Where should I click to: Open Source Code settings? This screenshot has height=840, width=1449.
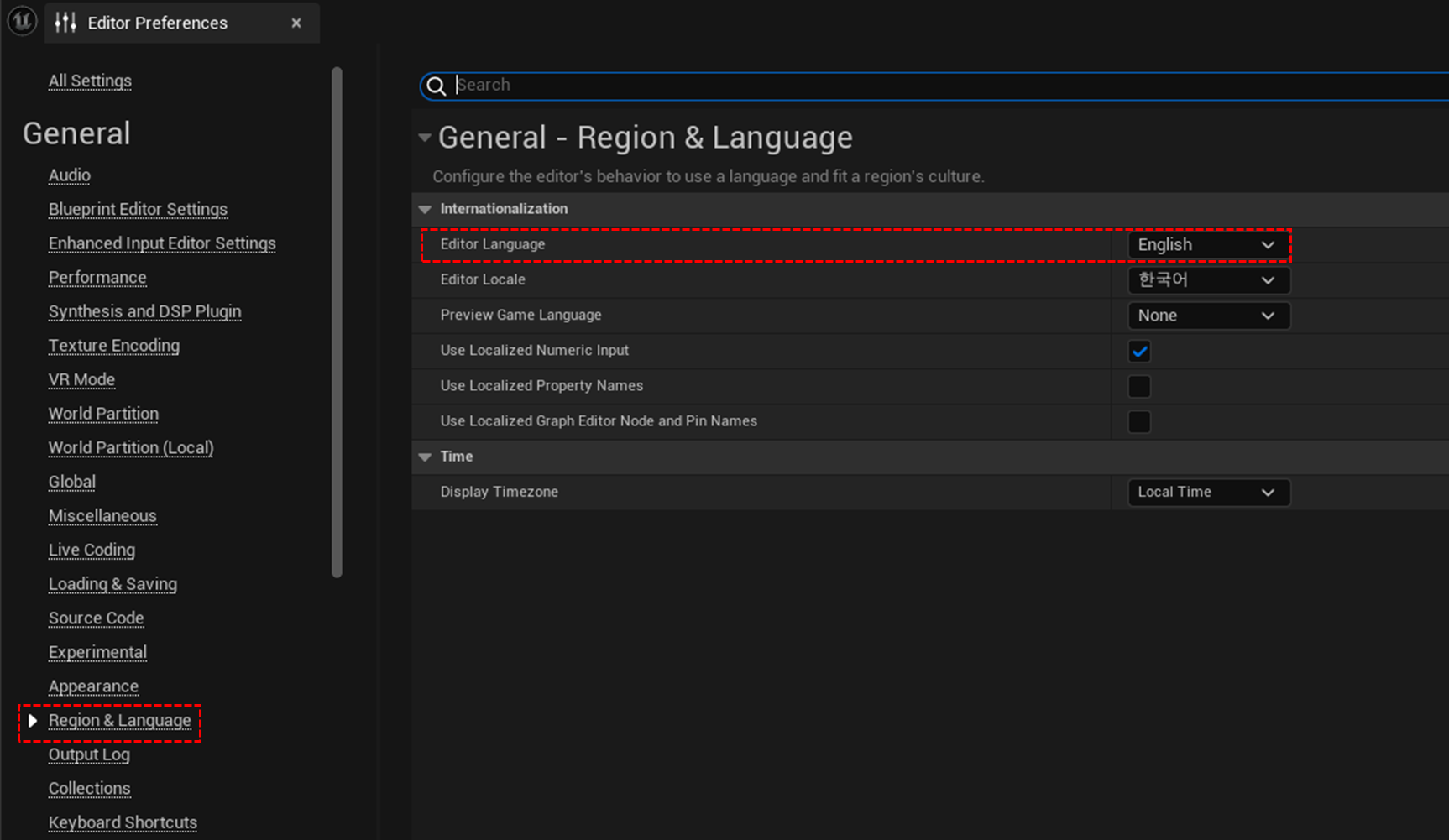(96, 618)
